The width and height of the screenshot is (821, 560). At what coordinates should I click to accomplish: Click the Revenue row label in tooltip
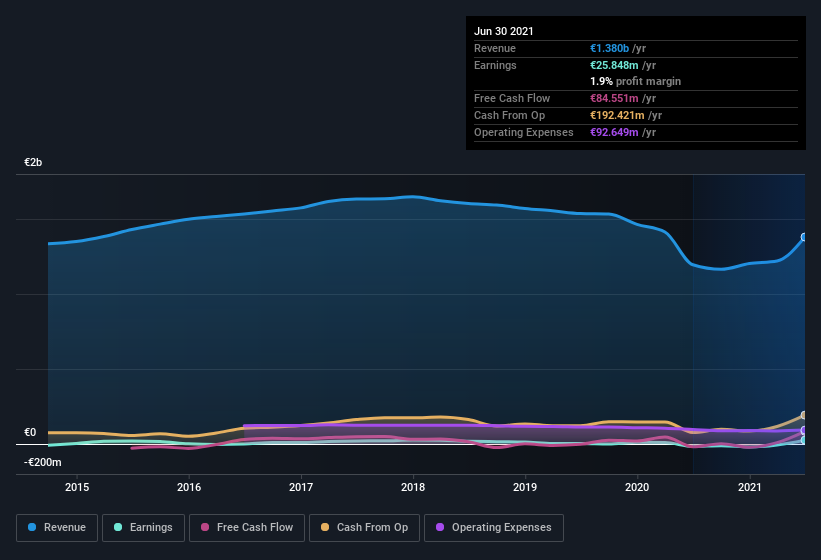pos(495,48)
